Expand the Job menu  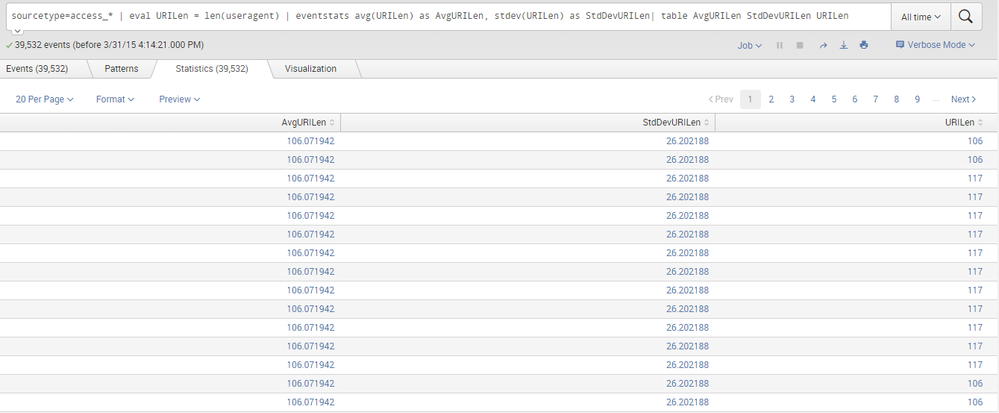749,45
